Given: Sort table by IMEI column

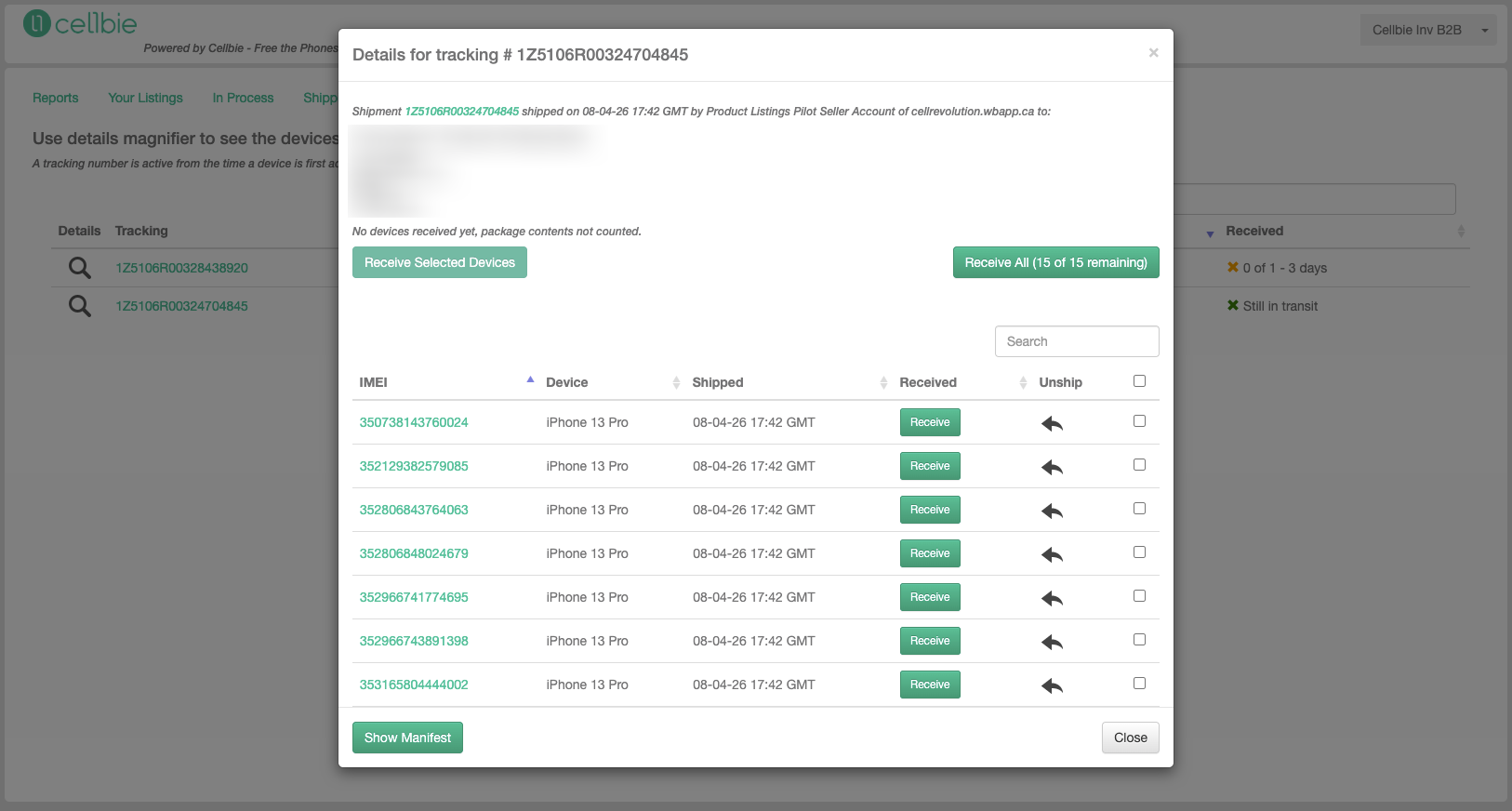Looking at the screenshot, I should point(445,382).
